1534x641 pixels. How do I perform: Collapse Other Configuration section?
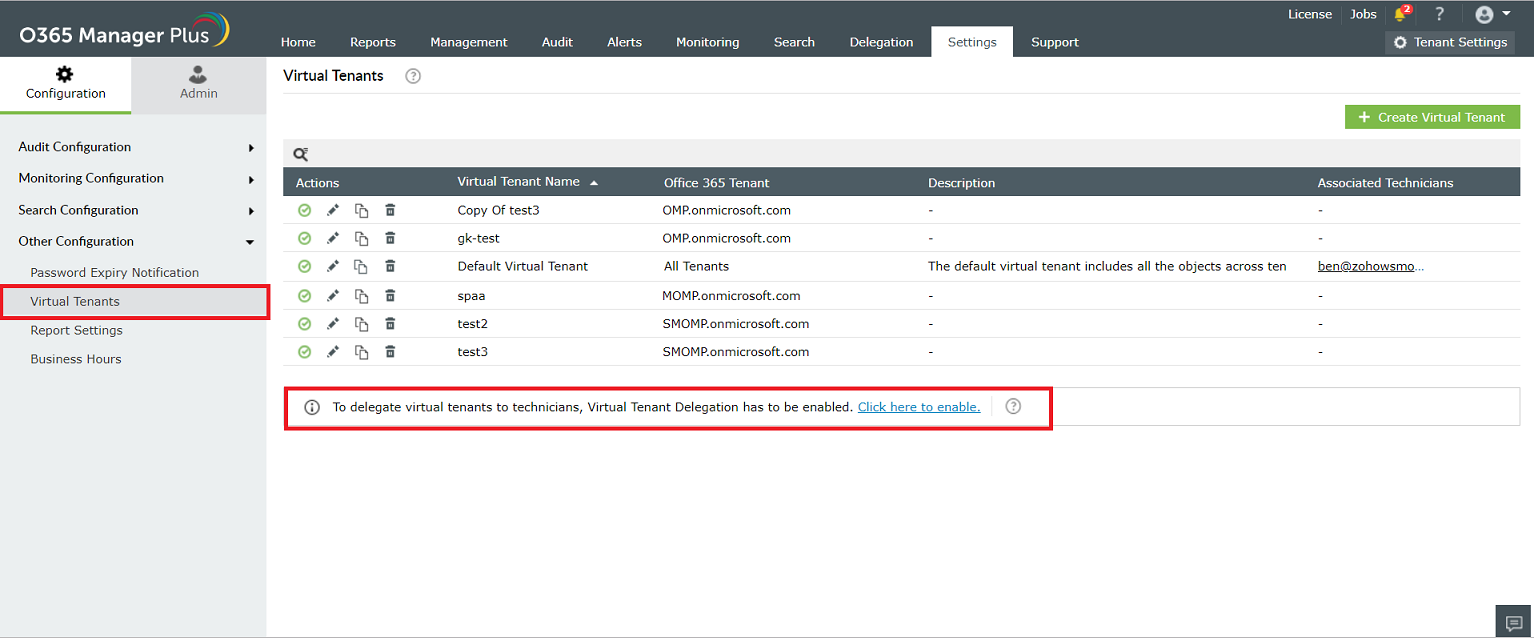coord(136,241)
